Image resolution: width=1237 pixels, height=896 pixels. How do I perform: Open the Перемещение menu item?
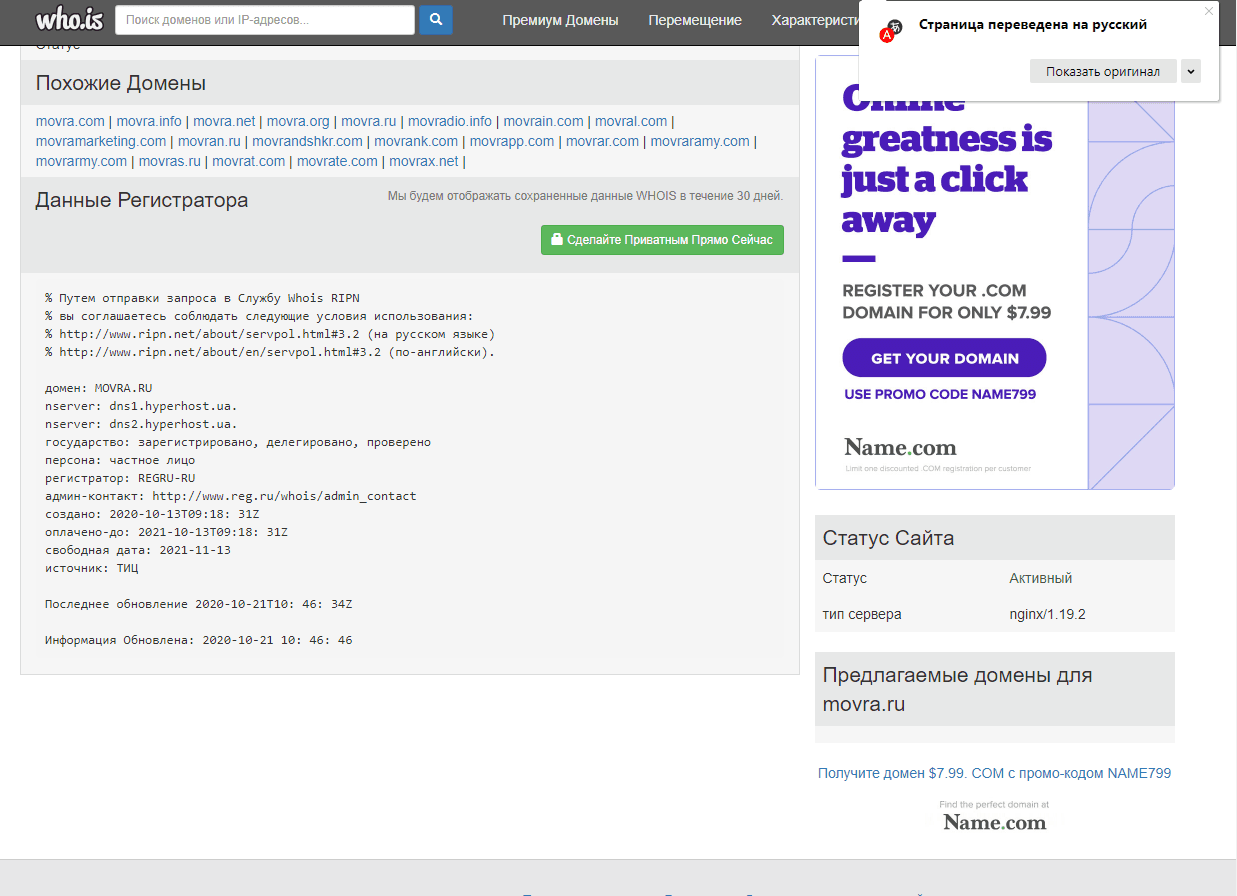(694, 20)
